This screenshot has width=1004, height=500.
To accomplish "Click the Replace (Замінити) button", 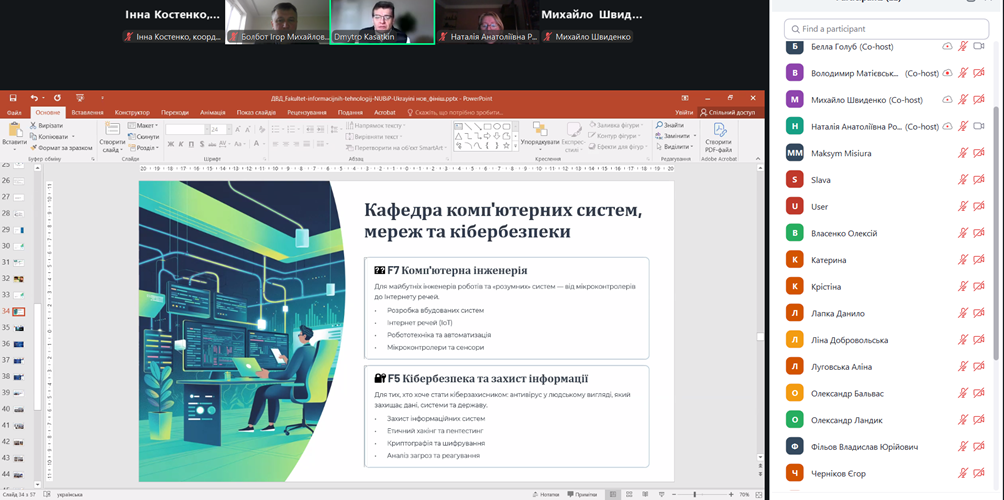I will (x=676, y=136).
